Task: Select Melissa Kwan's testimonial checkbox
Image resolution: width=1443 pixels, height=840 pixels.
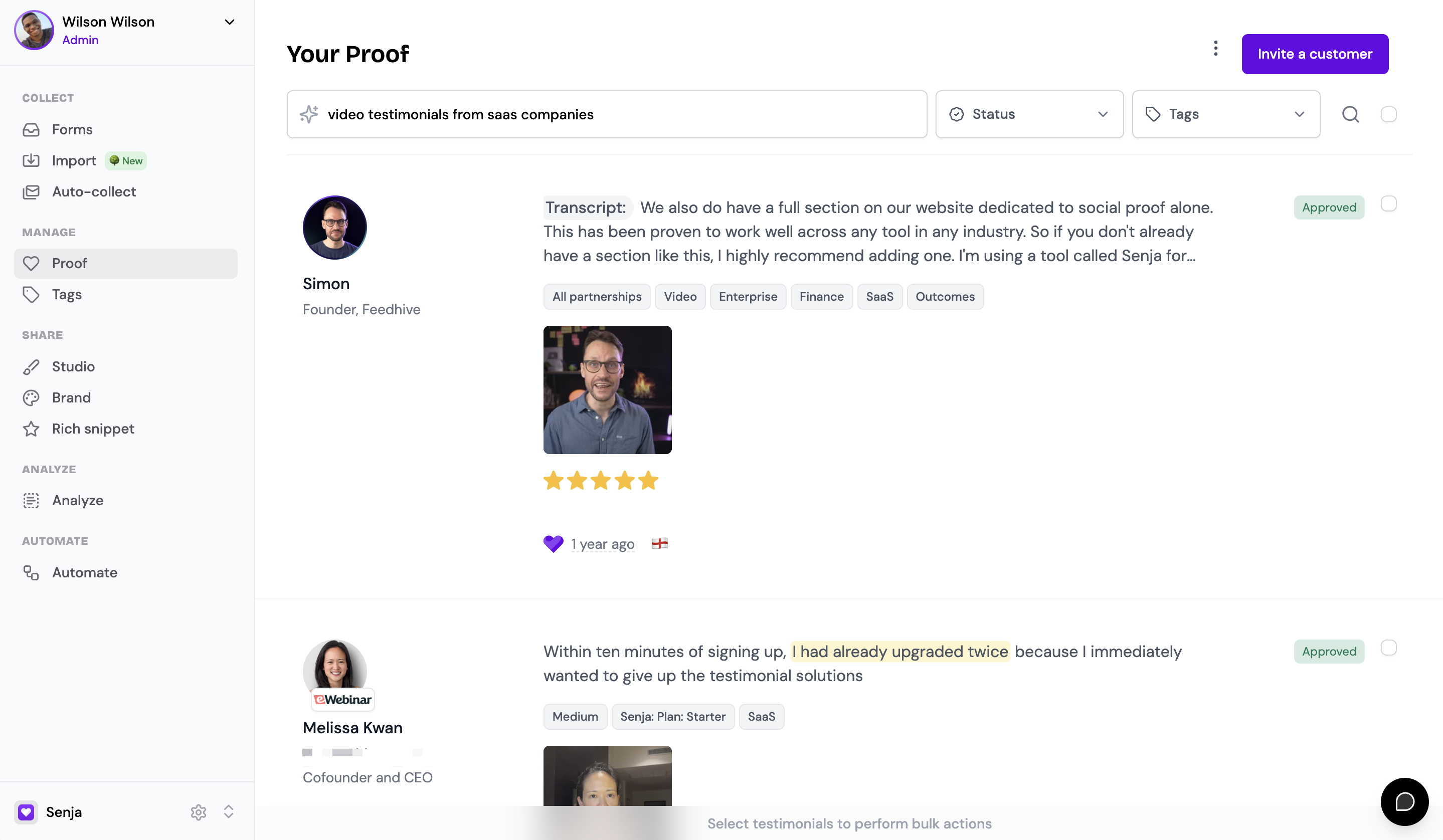Action: (1388, 648)
